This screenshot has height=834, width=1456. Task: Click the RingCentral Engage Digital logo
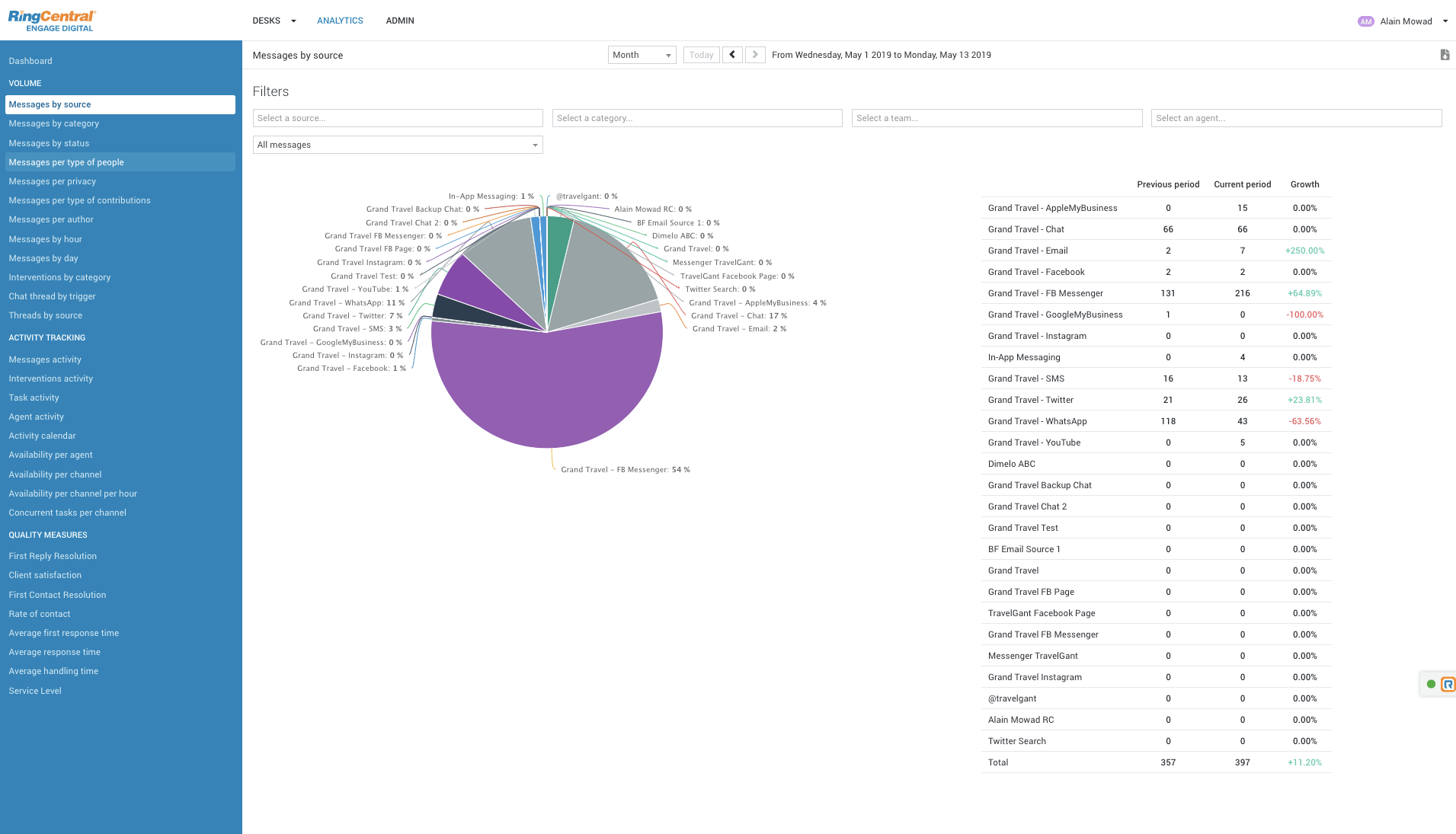52,21
